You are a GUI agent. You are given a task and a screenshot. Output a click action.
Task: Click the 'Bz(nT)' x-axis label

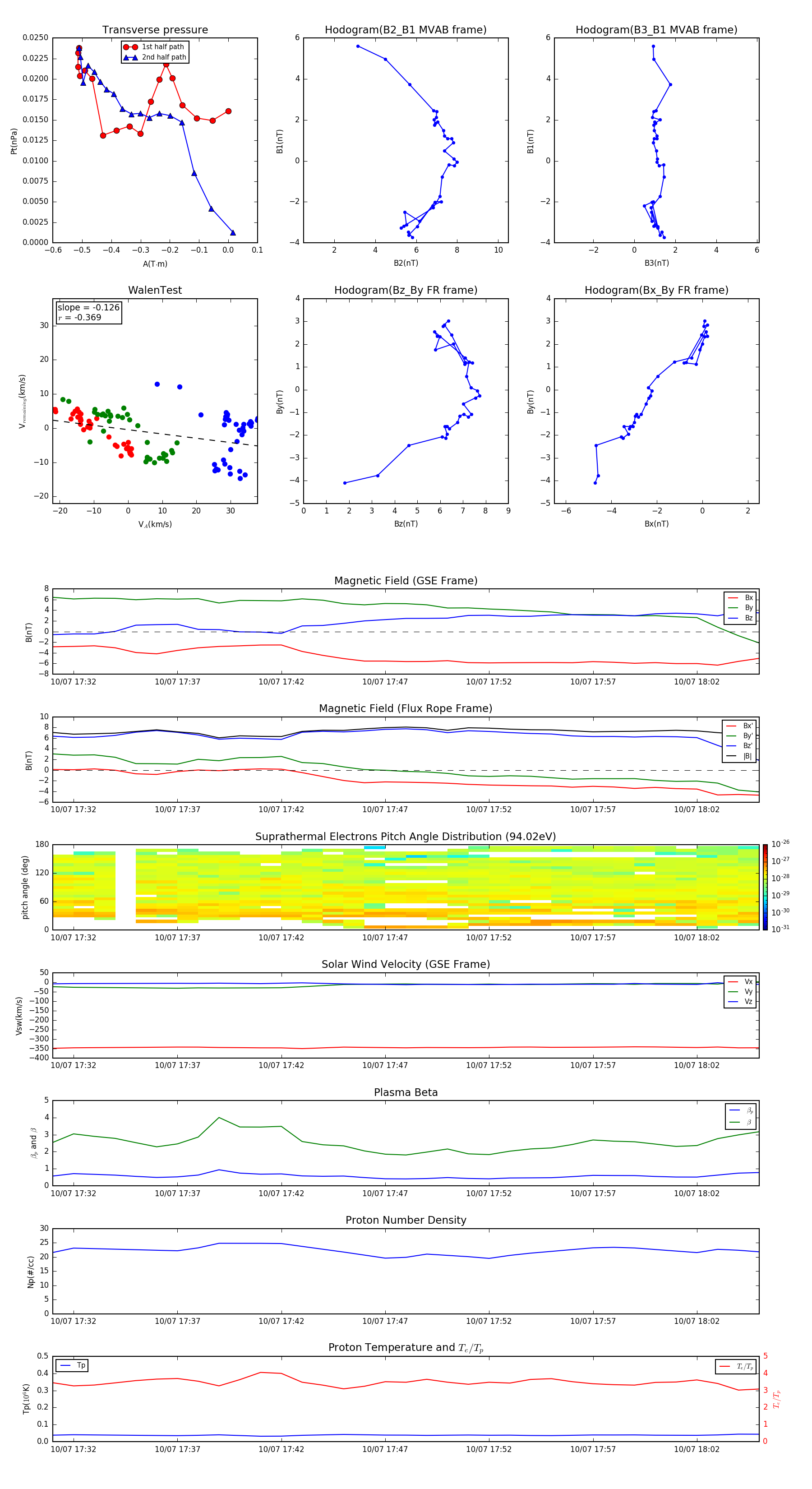[x=406, y=524]
